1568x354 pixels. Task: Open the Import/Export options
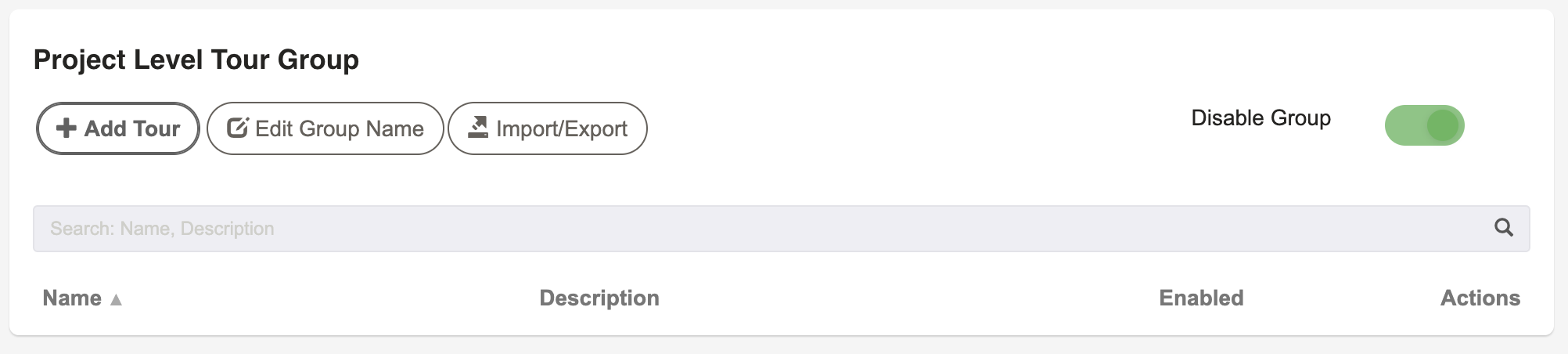(548, 128)
